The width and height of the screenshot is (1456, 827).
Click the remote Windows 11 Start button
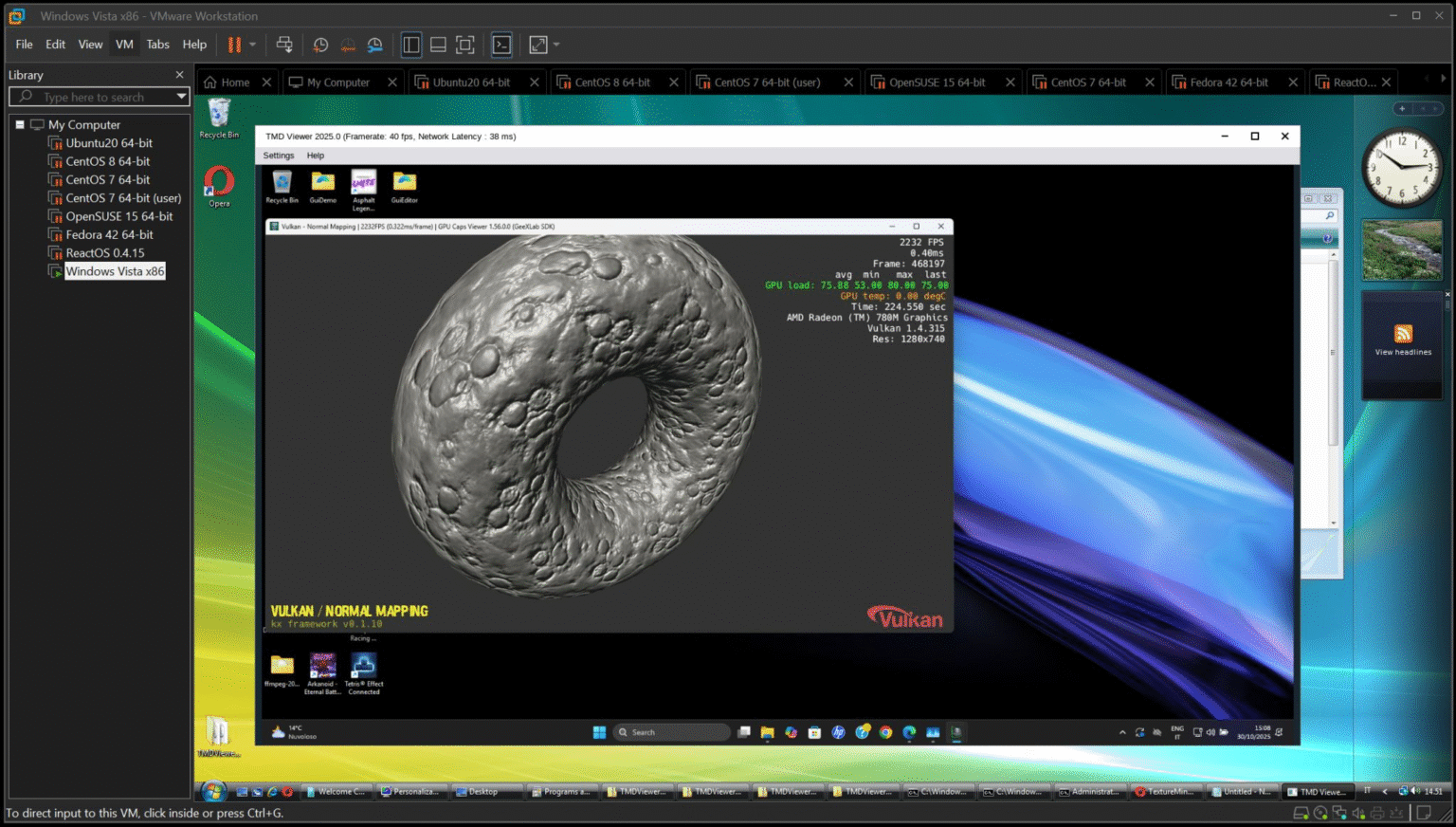[x=599, y=732]
